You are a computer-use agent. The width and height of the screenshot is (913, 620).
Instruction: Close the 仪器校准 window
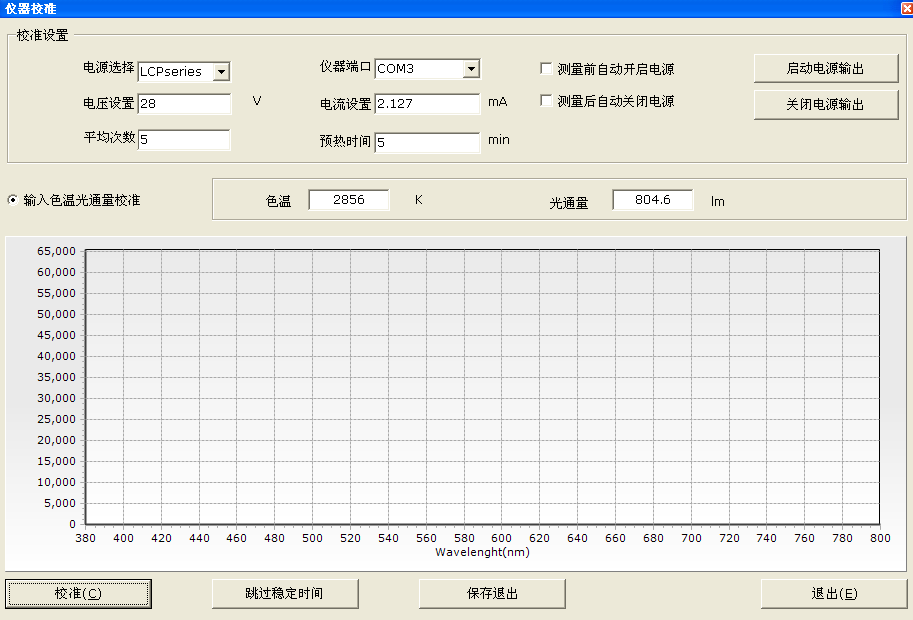905,8
